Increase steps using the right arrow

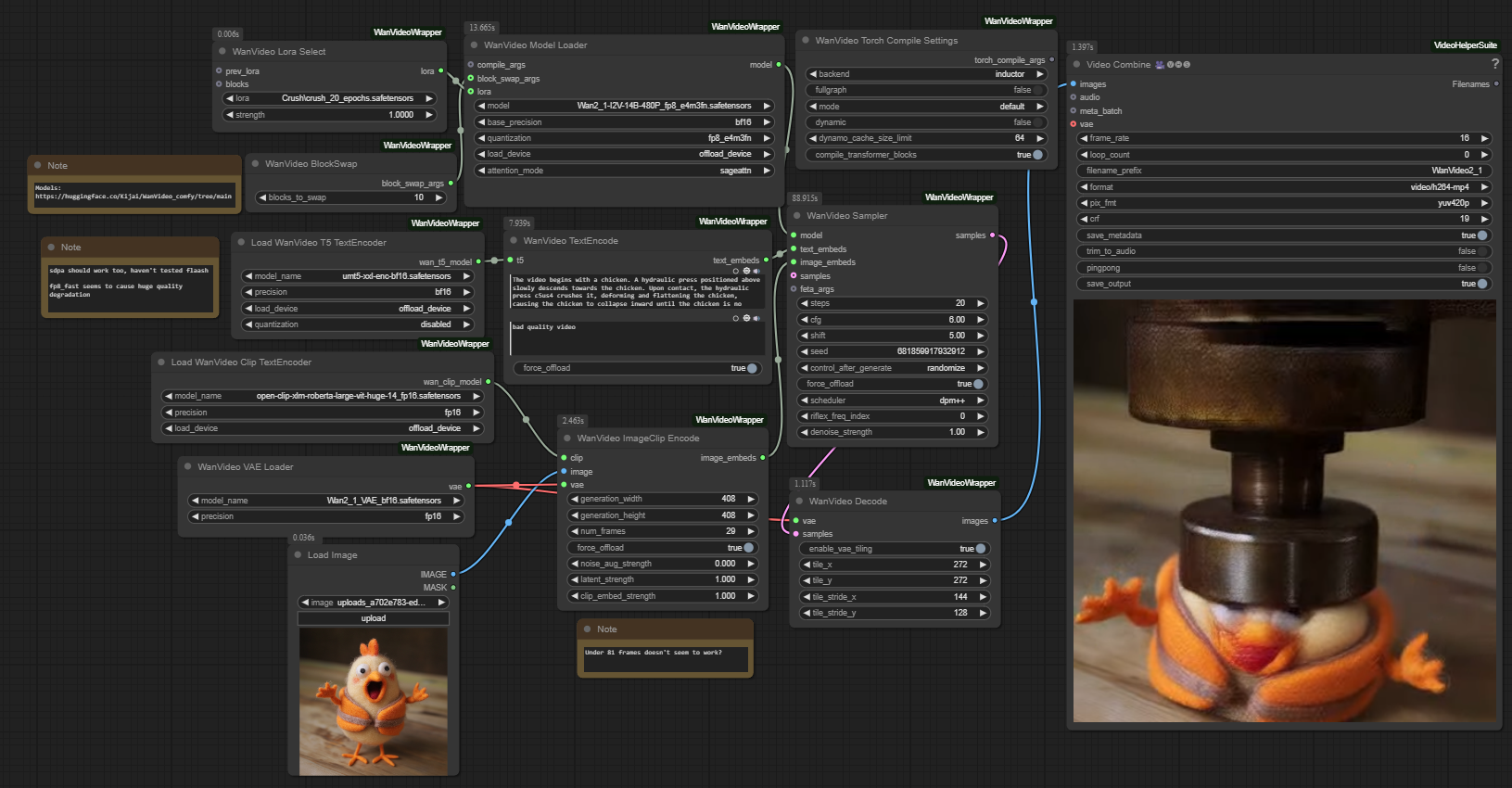981,303
